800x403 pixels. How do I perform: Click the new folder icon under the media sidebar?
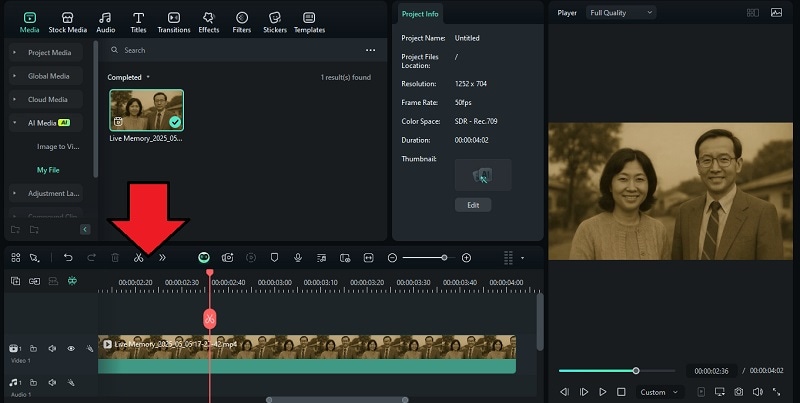pyautogui.click(x=15, y=230)
